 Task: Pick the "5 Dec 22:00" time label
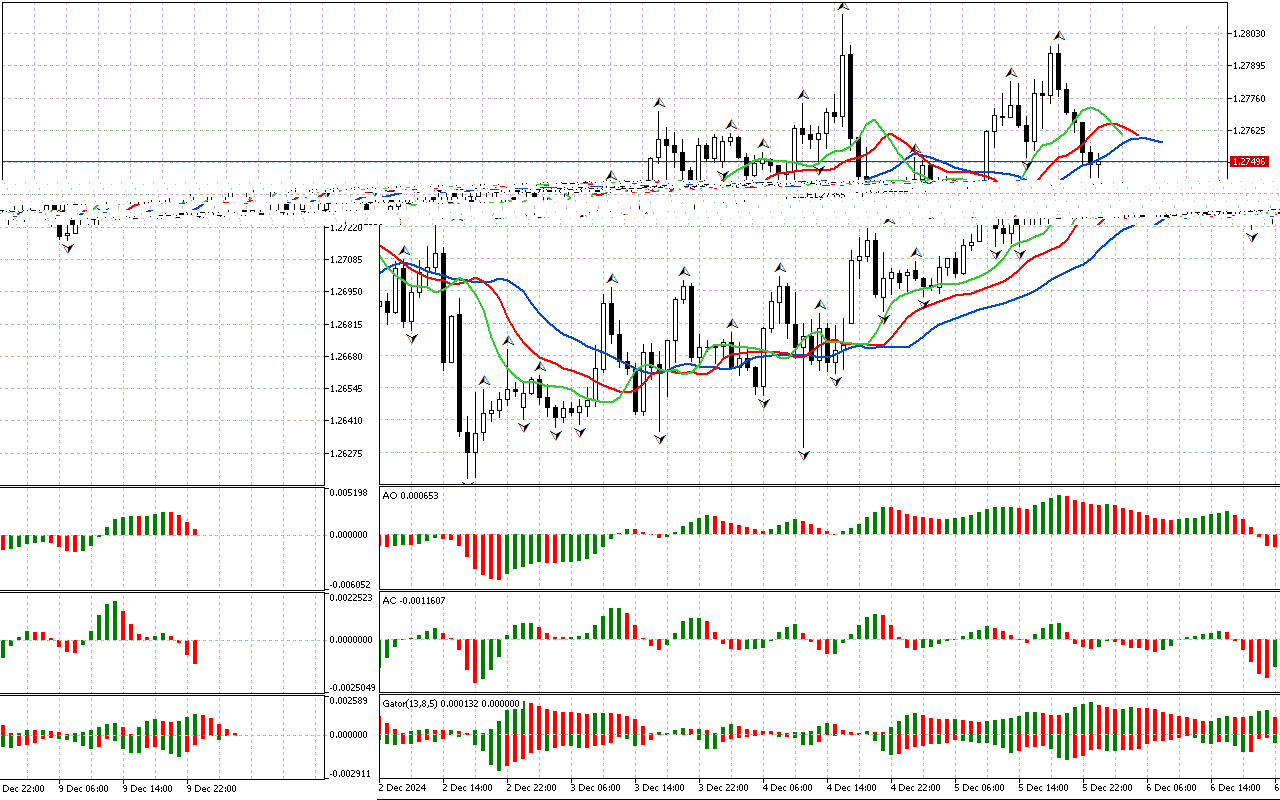(1108, 788)
